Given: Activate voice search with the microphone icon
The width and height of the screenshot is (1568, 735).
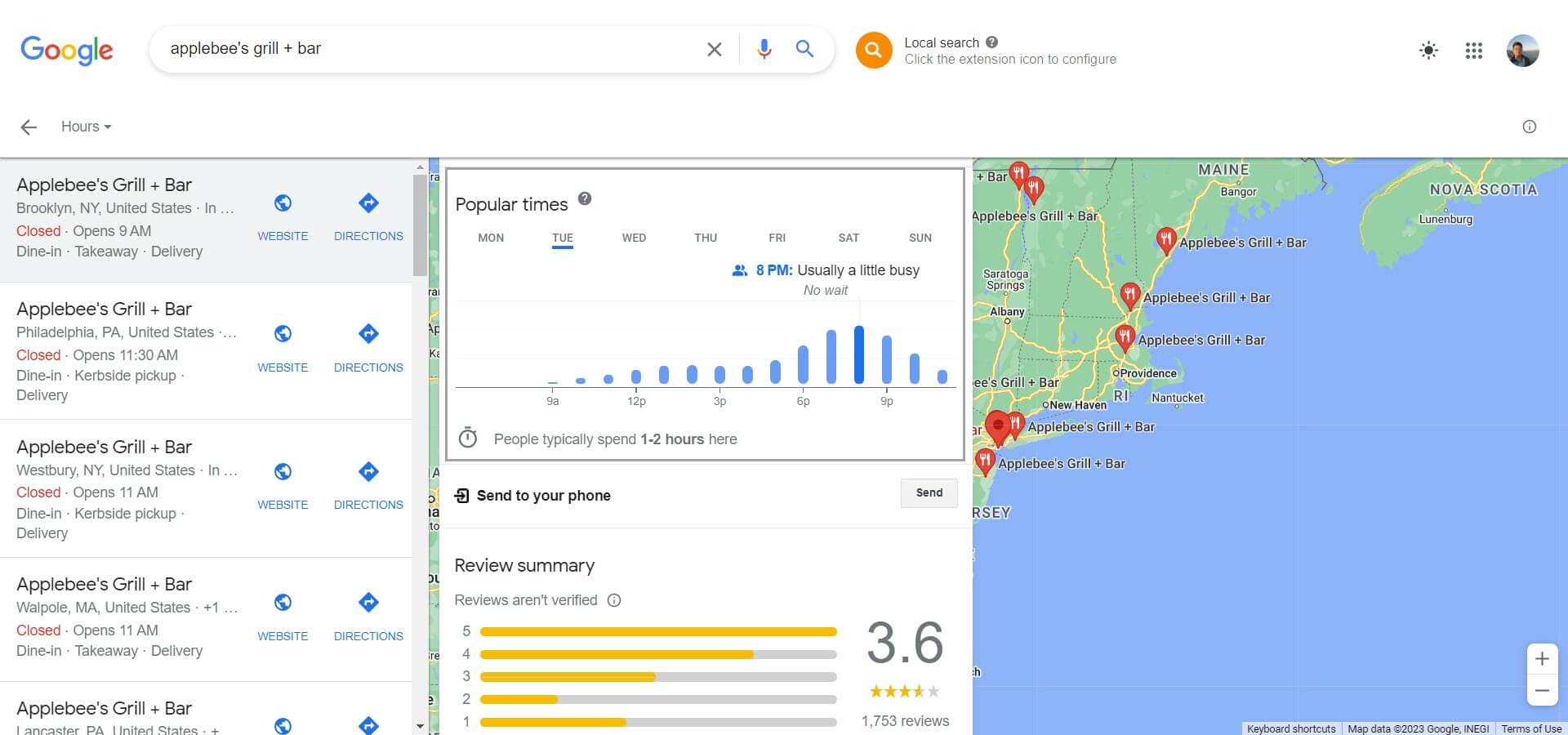Looking at the screenshot, I should (x=764, y=49).
